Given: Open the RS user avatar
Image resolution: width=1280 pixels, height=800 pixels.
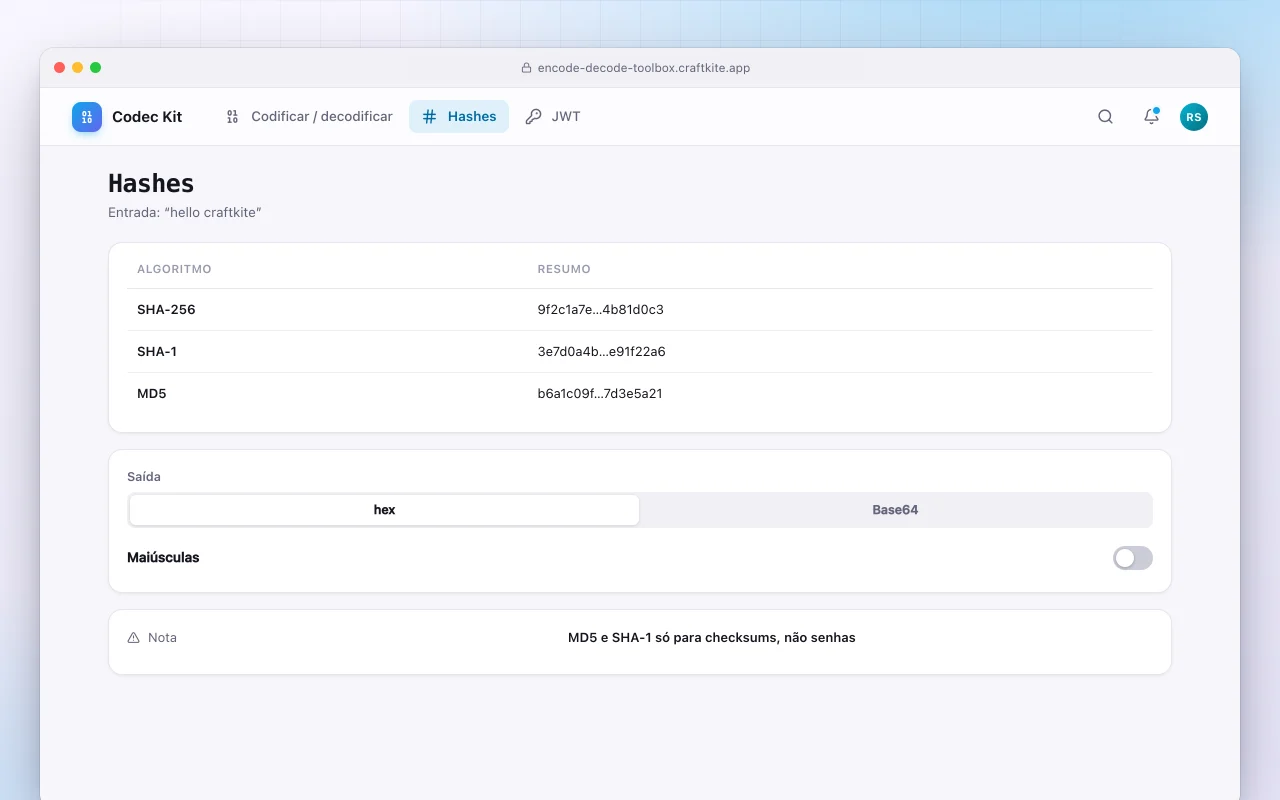Looking at the screenshot, I should tap(1193, 117).
